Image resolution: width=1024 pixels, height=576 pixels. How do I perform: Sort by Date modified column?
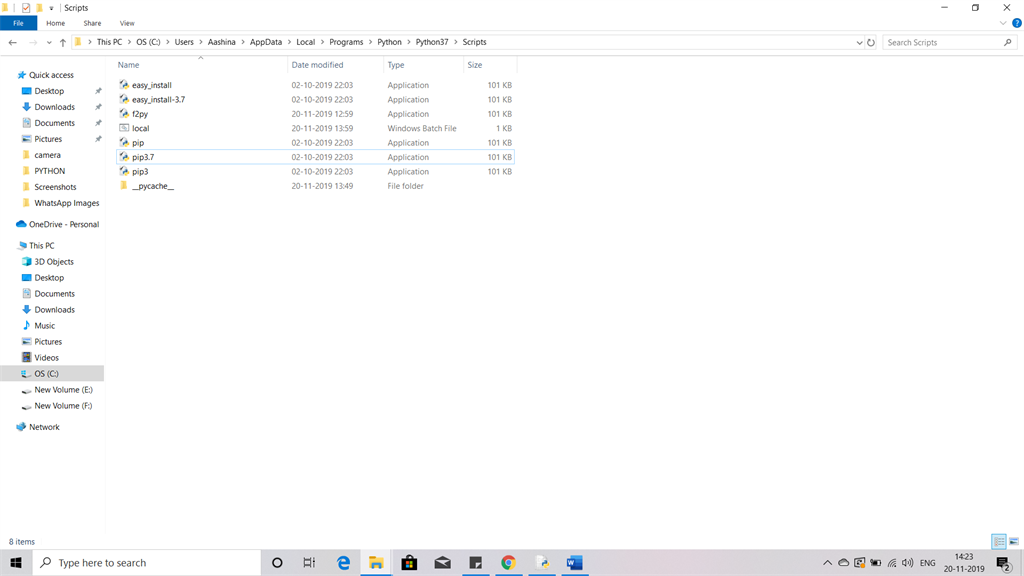pos(317,65)
